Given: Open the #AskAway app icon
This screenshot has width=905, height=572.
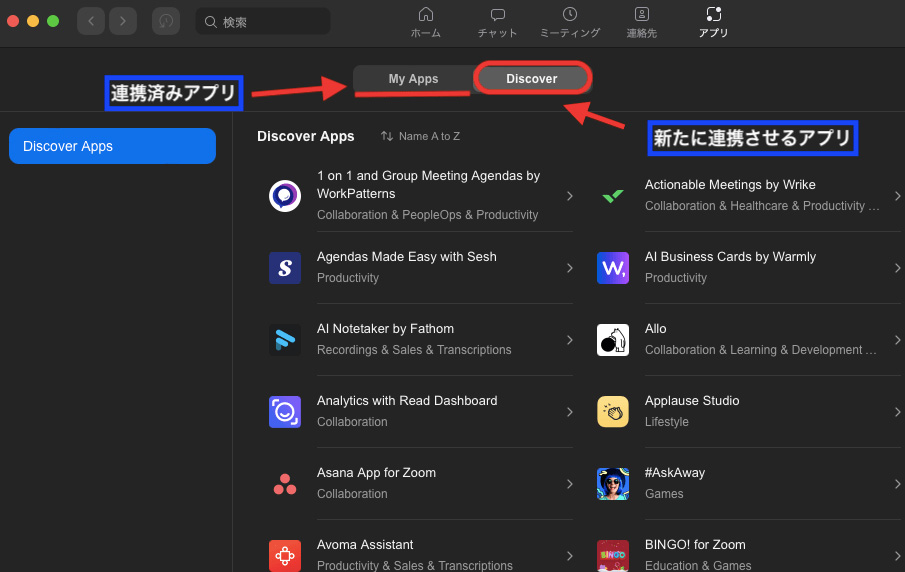Looking at the screenshot, I should (613, 484).
